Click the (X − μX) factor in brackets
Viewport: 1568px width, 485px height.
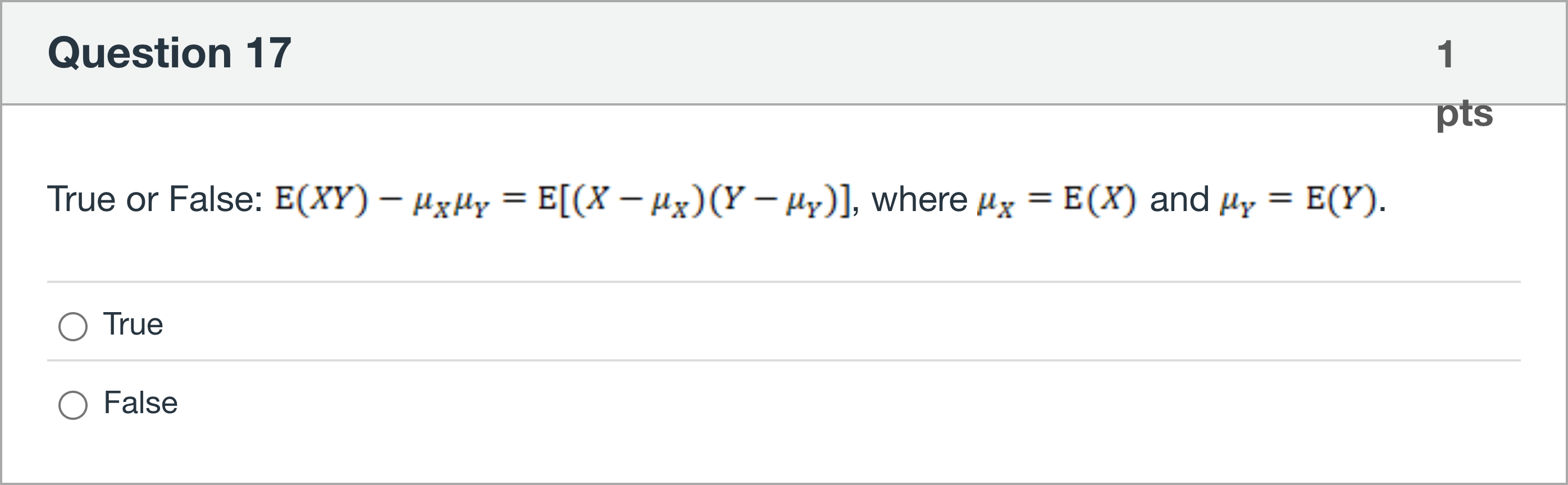[637, 200]
